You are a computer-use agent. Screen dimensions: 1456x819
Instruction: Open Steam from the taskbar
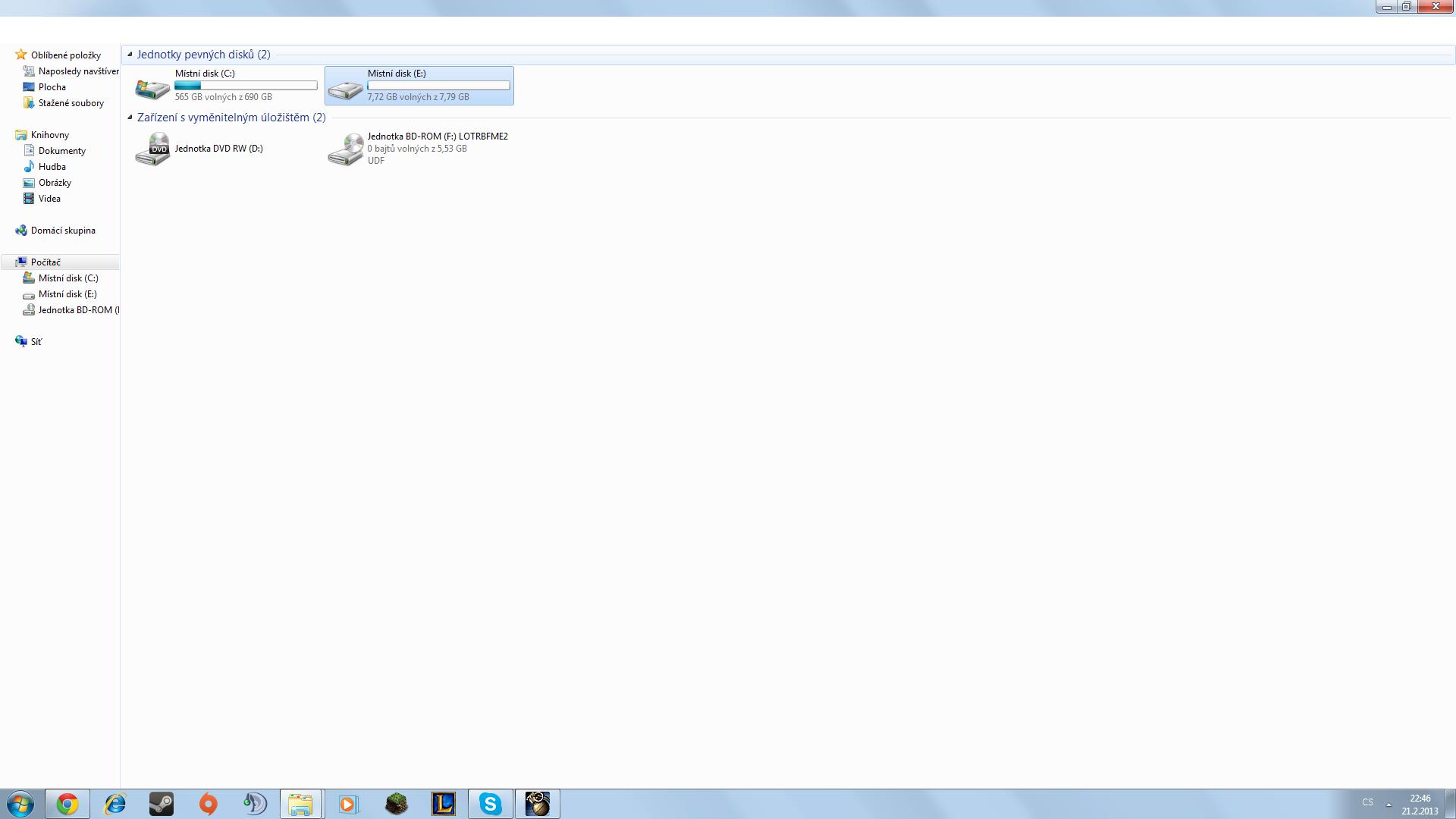click(x=162, y=804)
